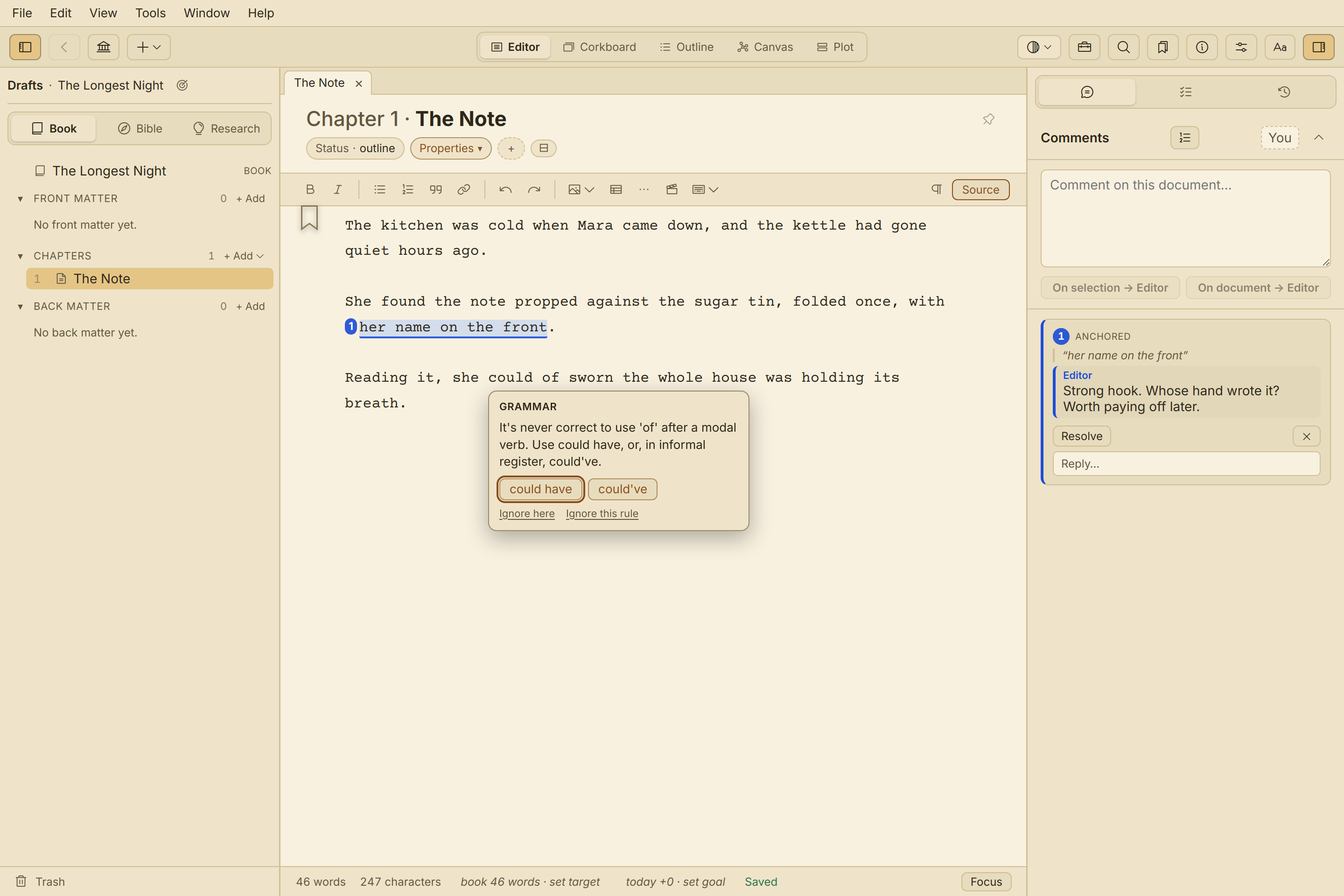Switch to Source mode
Viewport: 1344px width, 896px height.
pyautogui.click(x=980, y=190)
